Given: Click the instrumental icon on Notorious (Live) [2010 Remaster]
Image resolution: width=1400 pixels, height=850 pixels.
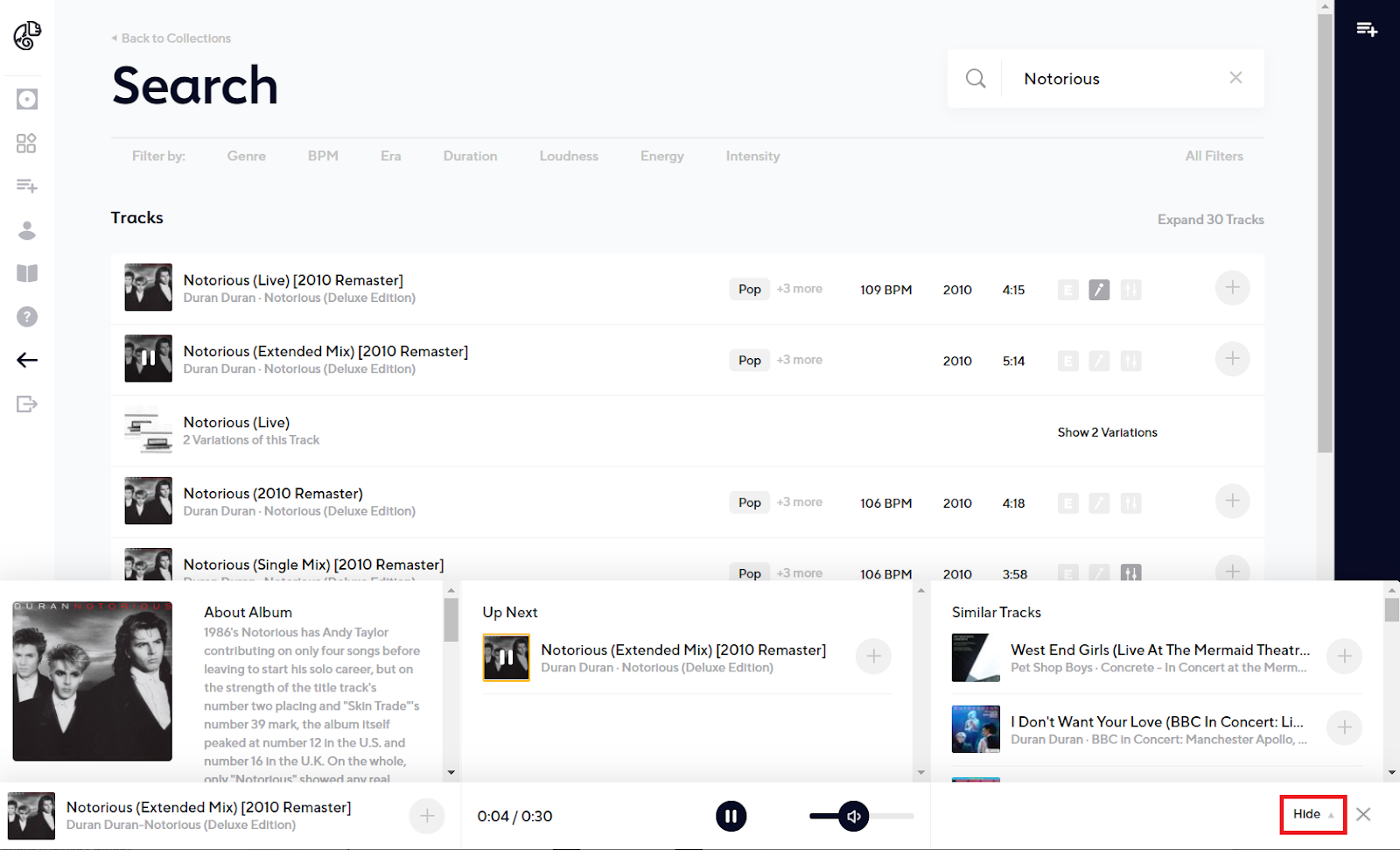Looking at the screenshot, I should pos(1099,290).
